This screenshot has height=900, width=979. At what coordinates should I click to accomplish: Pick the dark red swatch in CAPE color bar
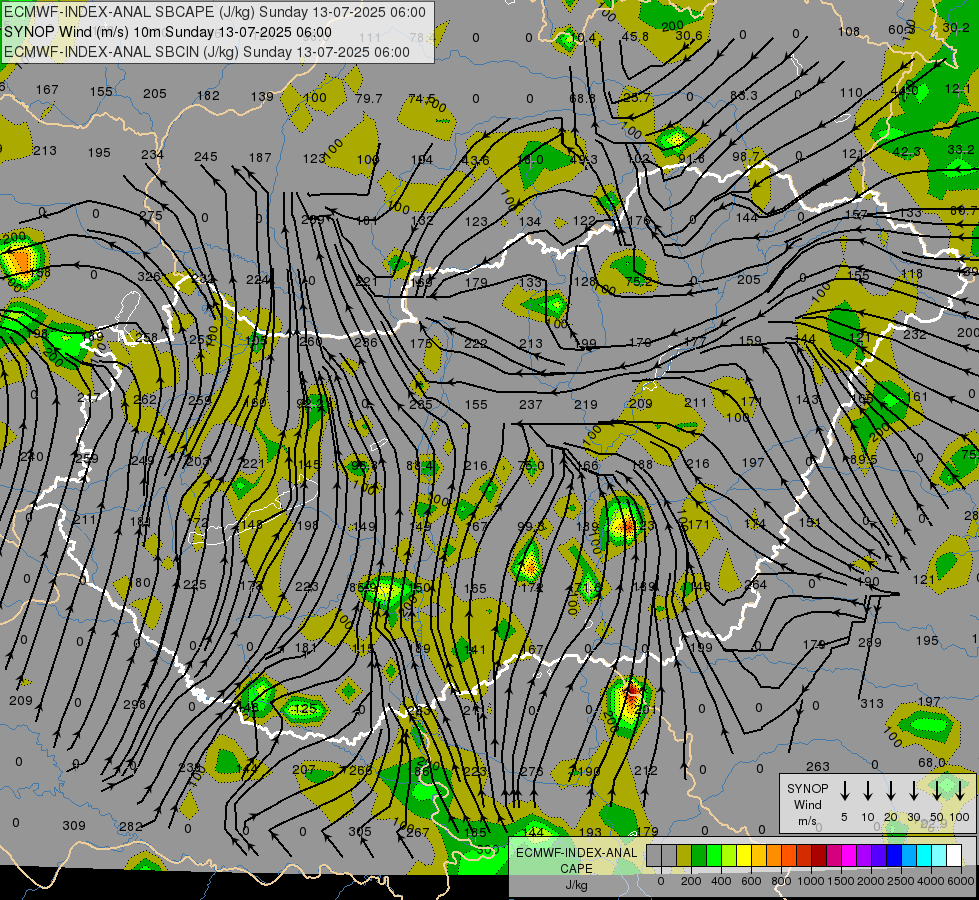coord(819,856)
